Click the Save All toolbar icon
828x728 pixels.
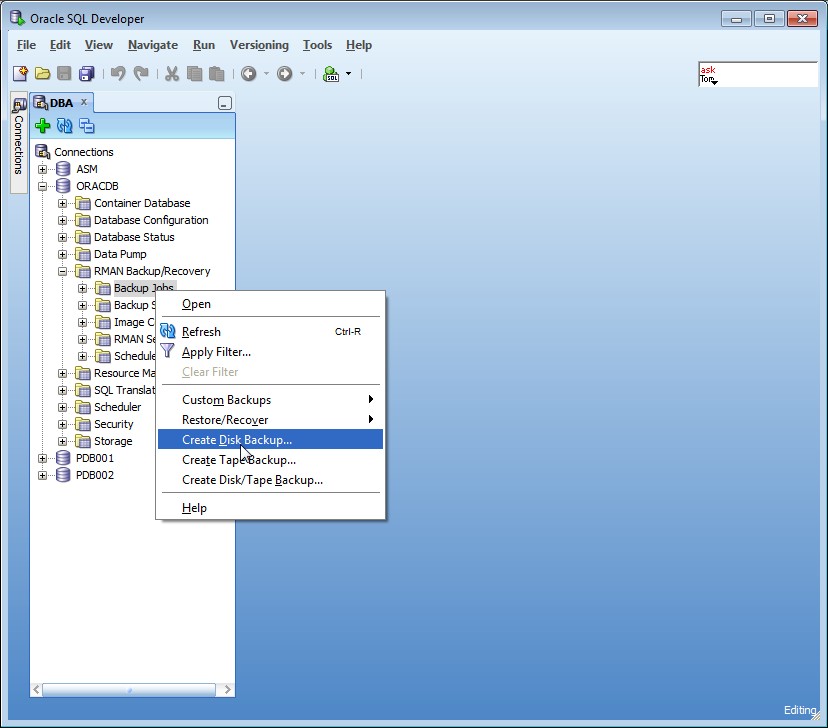(x=86, y=73)
